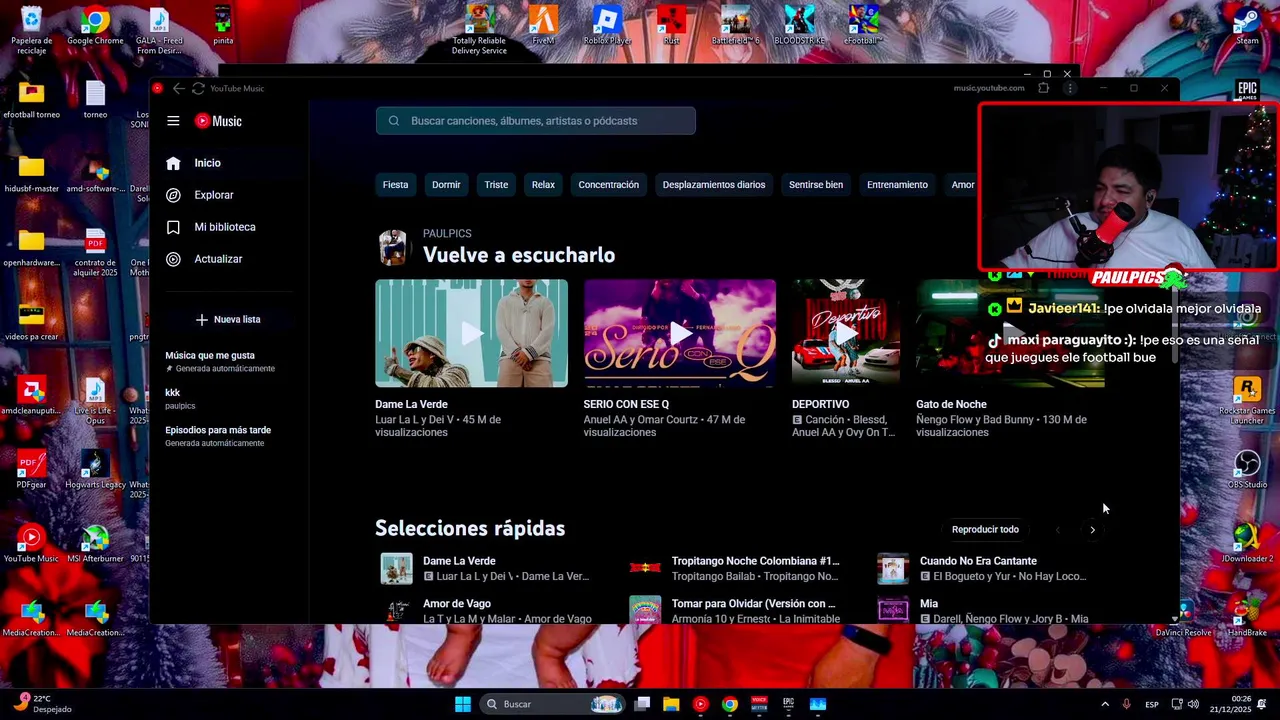The width and height of the screenshot is (1280, 720).
Task: Open the Roblox Player desktop shortcut
Action: [607, 28]
